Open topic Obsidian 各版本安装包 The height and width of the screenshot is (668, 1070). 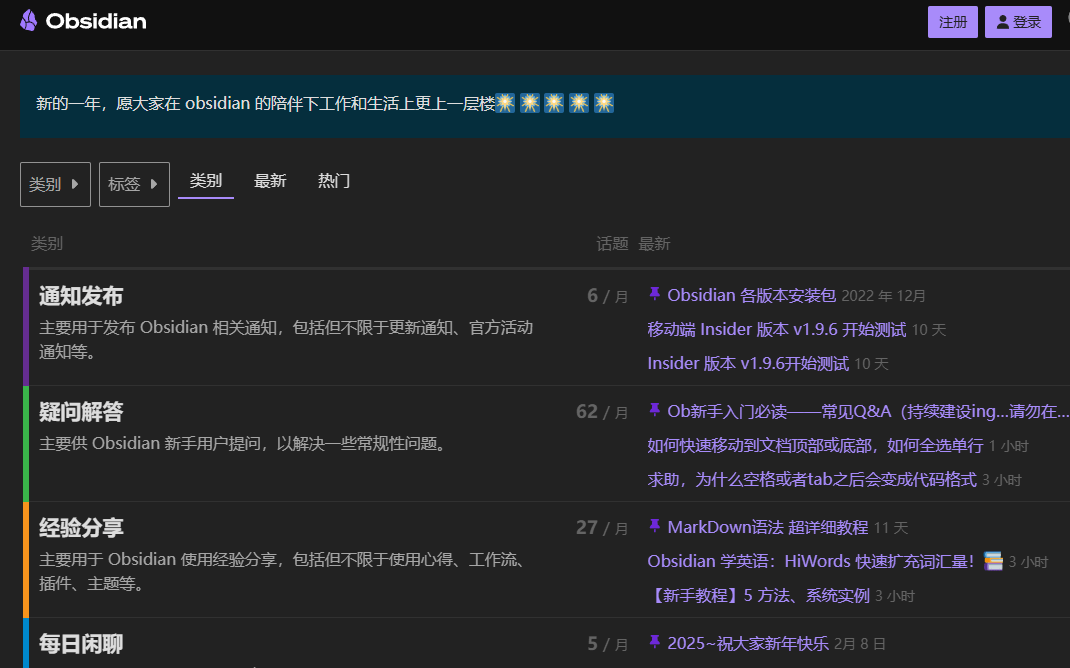click(x=751, y=295)
